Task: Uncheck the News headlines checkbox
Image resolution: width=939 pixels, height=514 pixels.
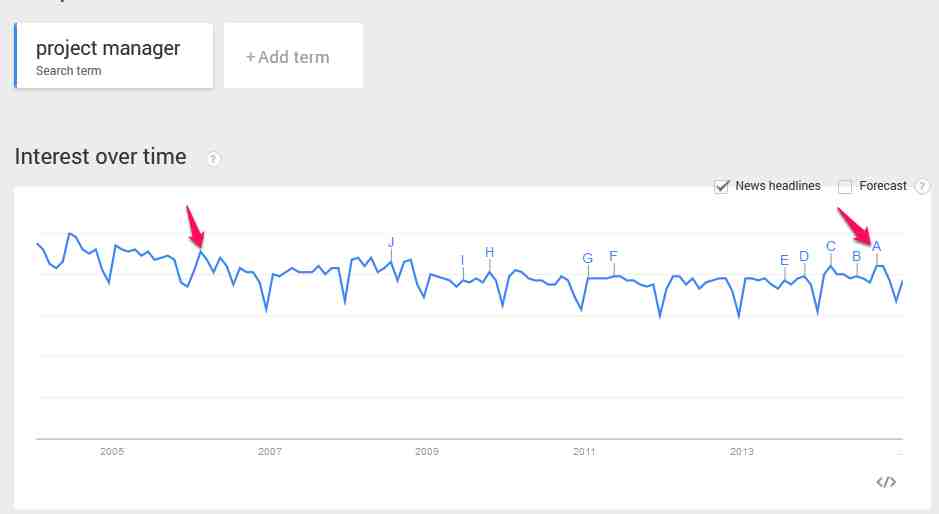Action: 721,186
